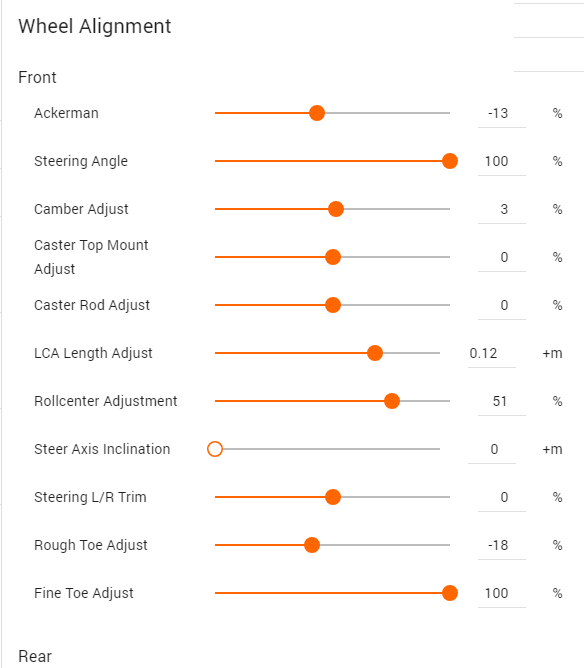The height and width of the screenshot is (668, 584).
Task: Click the Ackerman slider handle
Action: [316, 113]
